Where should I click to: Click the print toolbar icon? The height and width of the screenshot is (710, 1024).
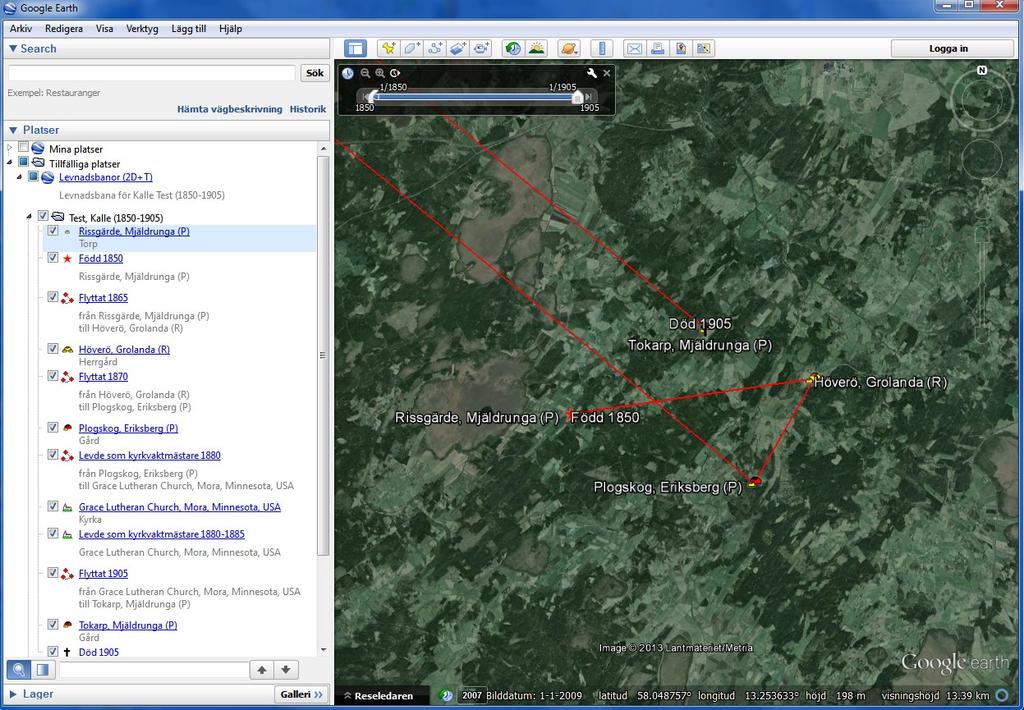(x=657, y=48)
